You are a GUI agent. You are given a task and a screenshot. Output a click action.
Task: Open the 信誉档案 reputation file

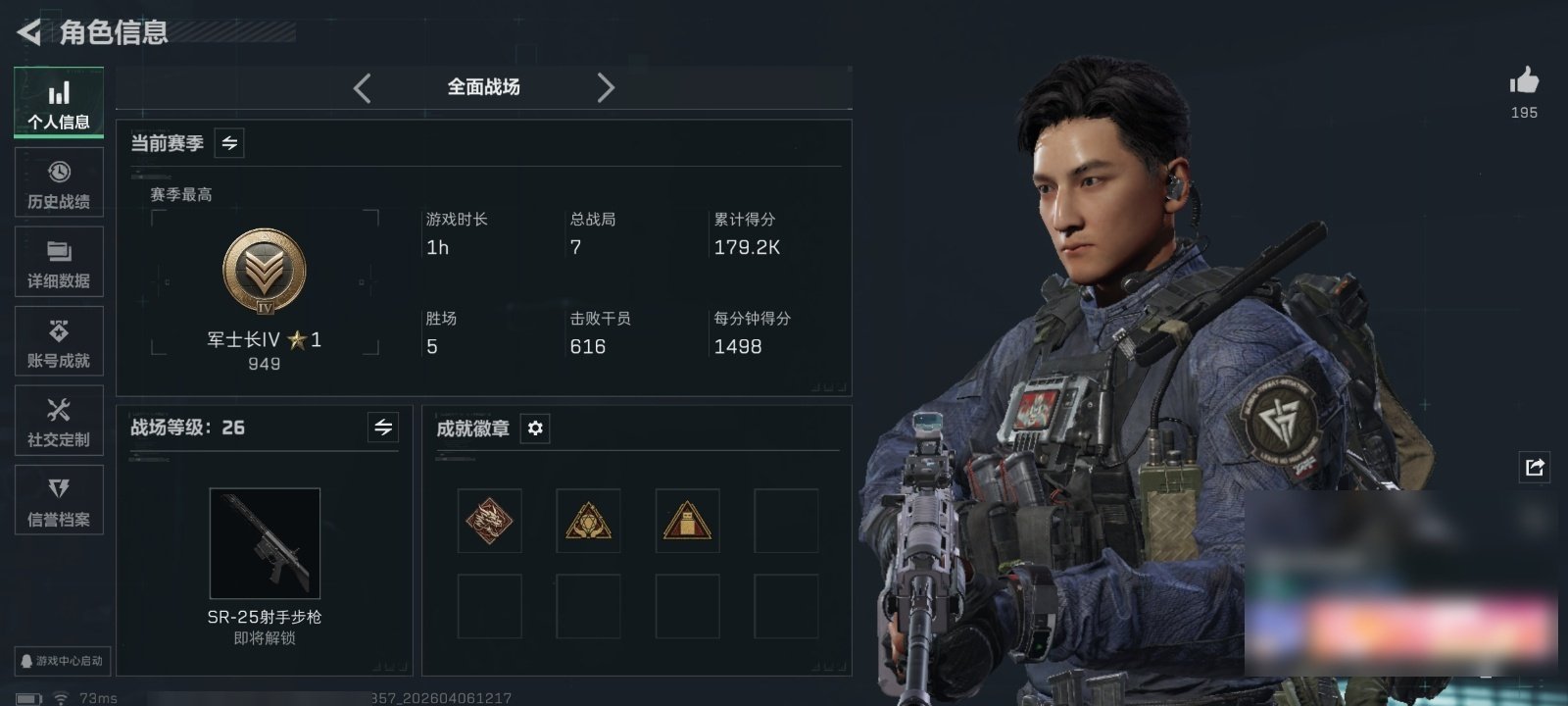59,500
